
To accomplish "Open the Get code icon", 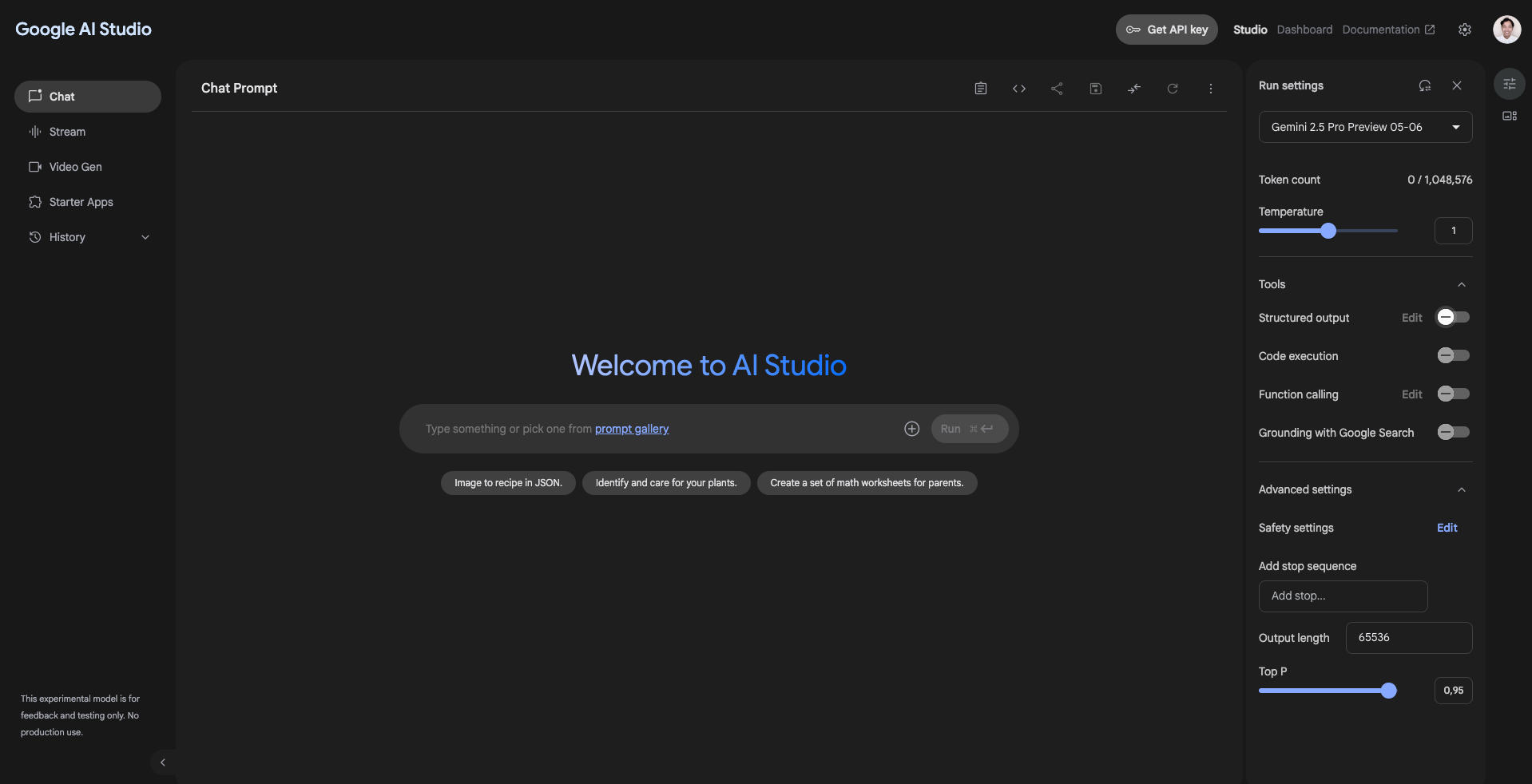I will coord(1019,89).
